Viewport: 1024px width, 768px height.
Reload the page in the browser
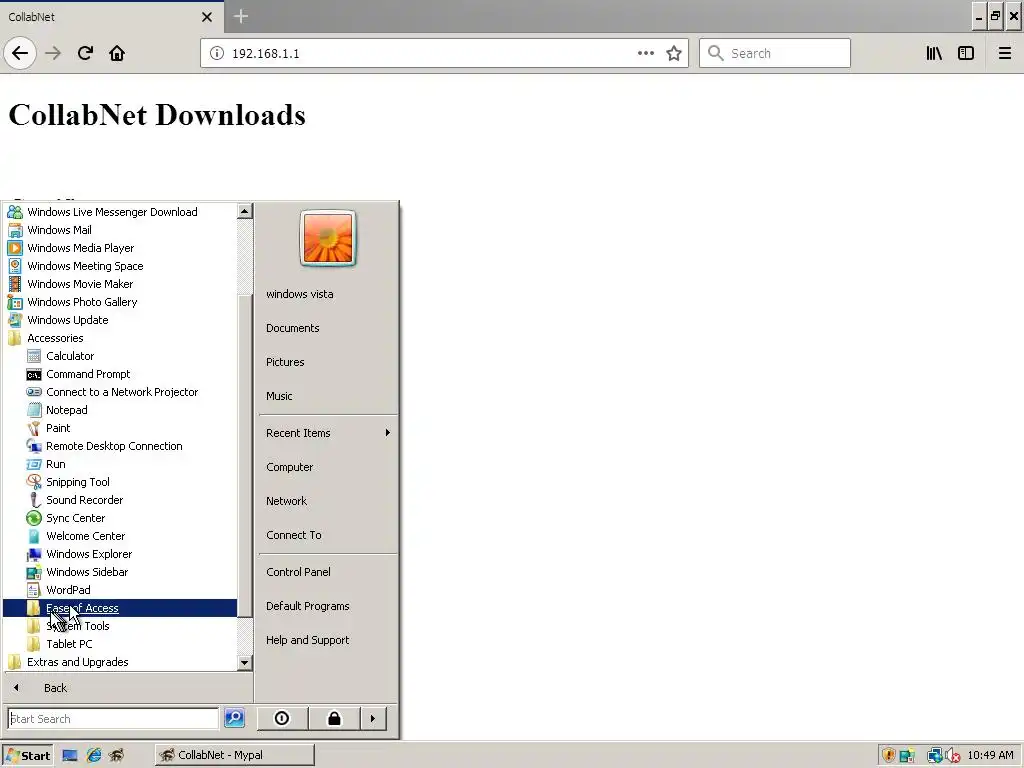point(85,53)
